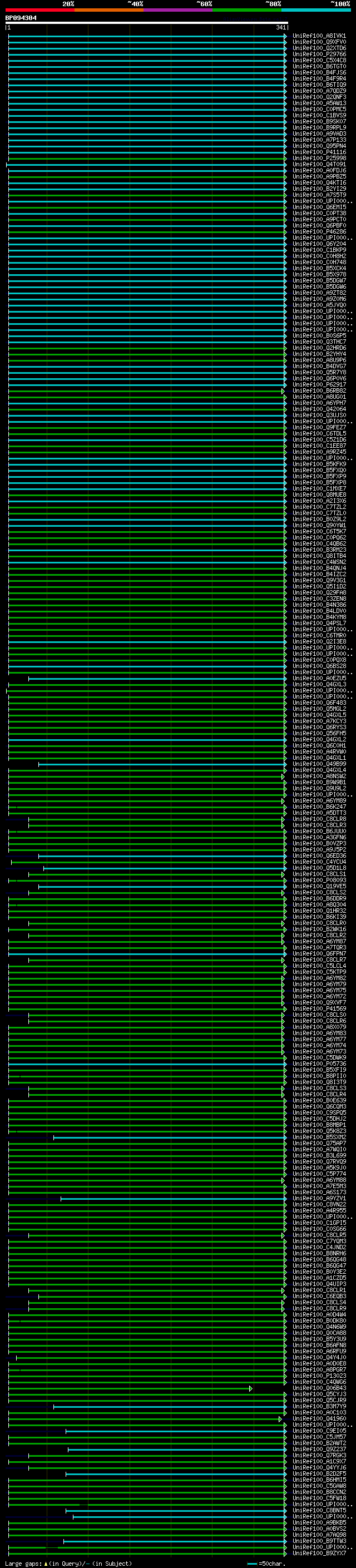Click UniRef100_Q4KTI6 entry
Image resolution: width=356 pixels, height=1568 pixels.
[319, 182]
